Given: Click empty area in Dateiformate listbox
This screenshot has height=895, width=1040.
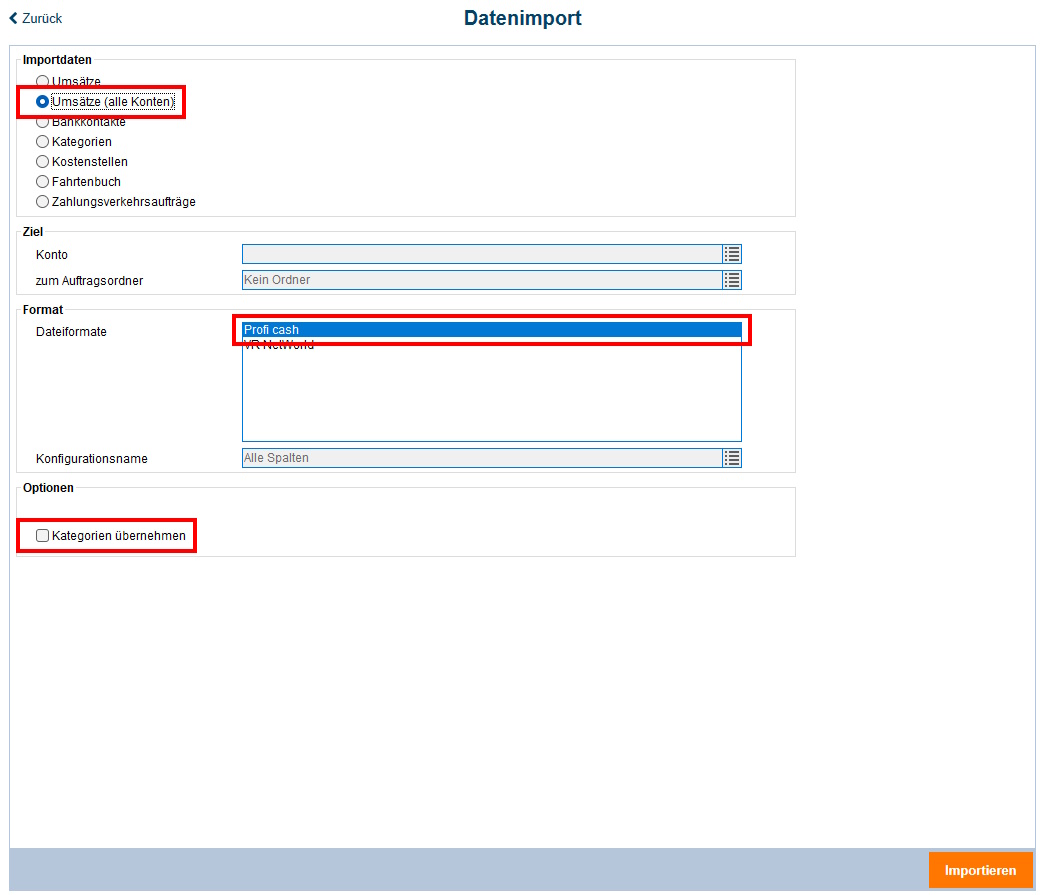Looking at the screenshot, I should coord(490,400).
